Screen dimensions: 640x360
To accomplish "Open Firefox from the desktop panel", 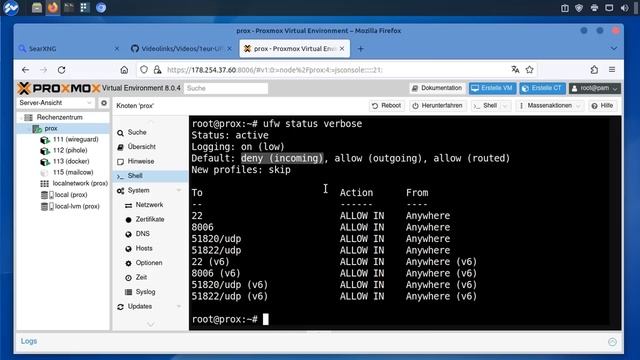I will coord(53,7).
